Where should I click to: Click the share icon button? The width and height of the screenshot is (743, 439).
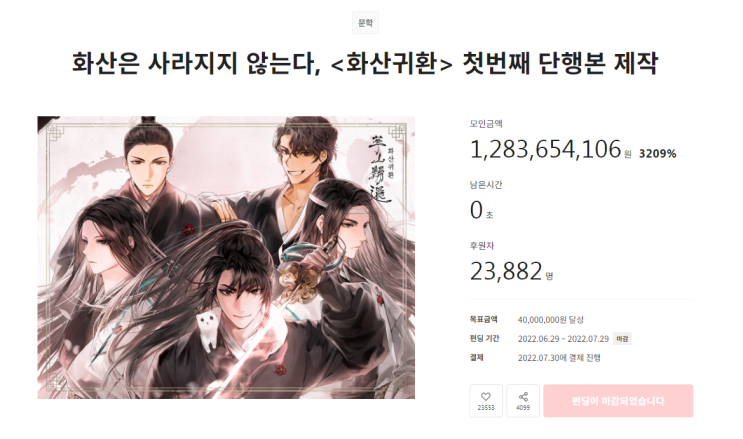(x=523, y=401)
